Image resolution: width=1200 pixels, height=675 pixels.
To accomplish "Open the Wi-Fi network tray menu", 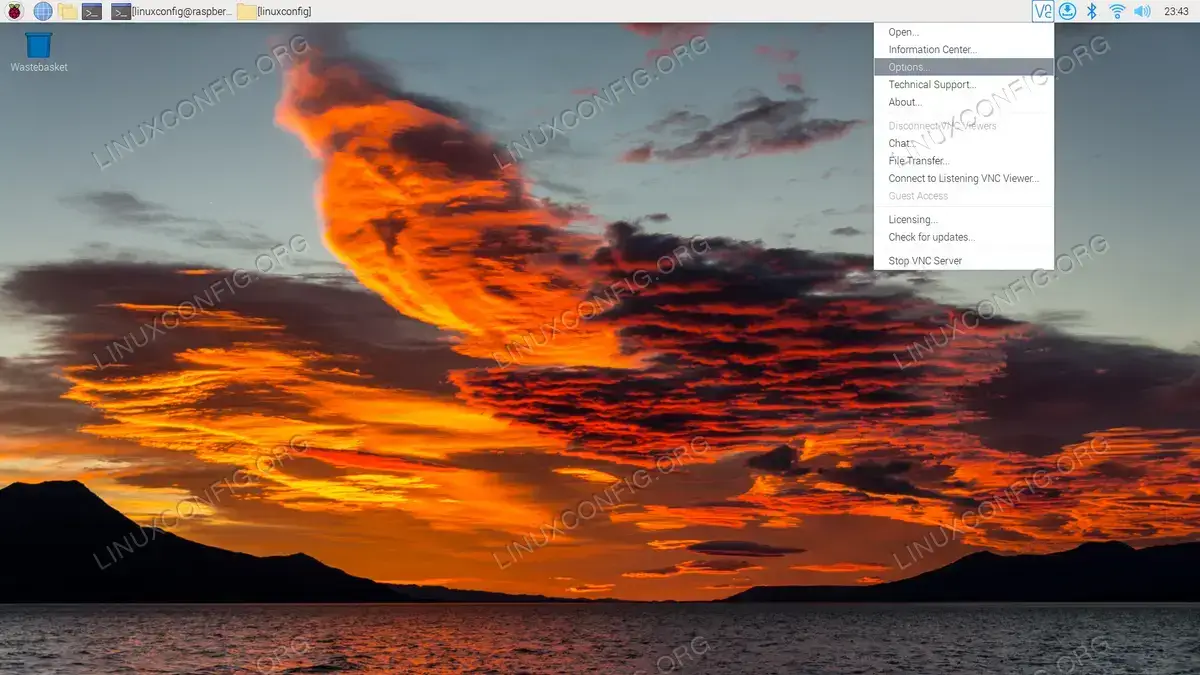I will (1117, 11).
